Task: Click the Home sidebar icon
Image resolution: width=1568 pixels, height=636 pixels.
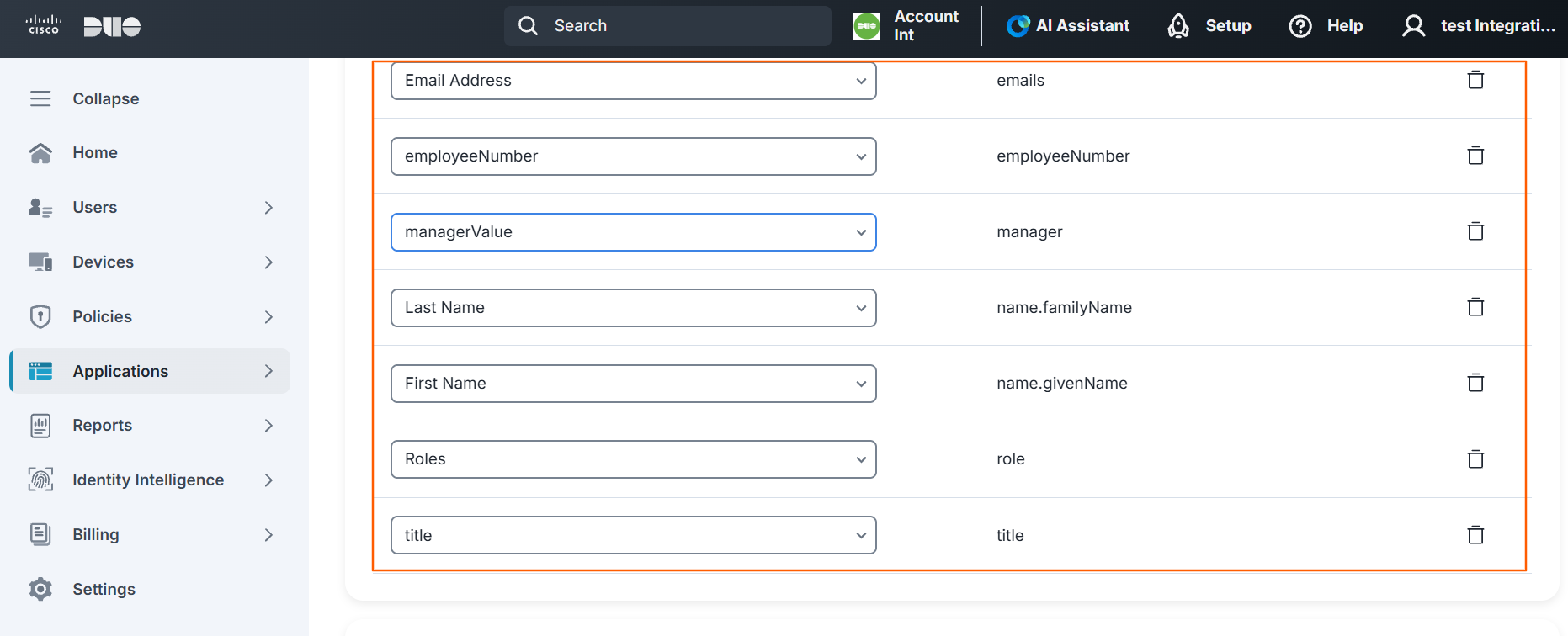Action: tap(40, 153)
